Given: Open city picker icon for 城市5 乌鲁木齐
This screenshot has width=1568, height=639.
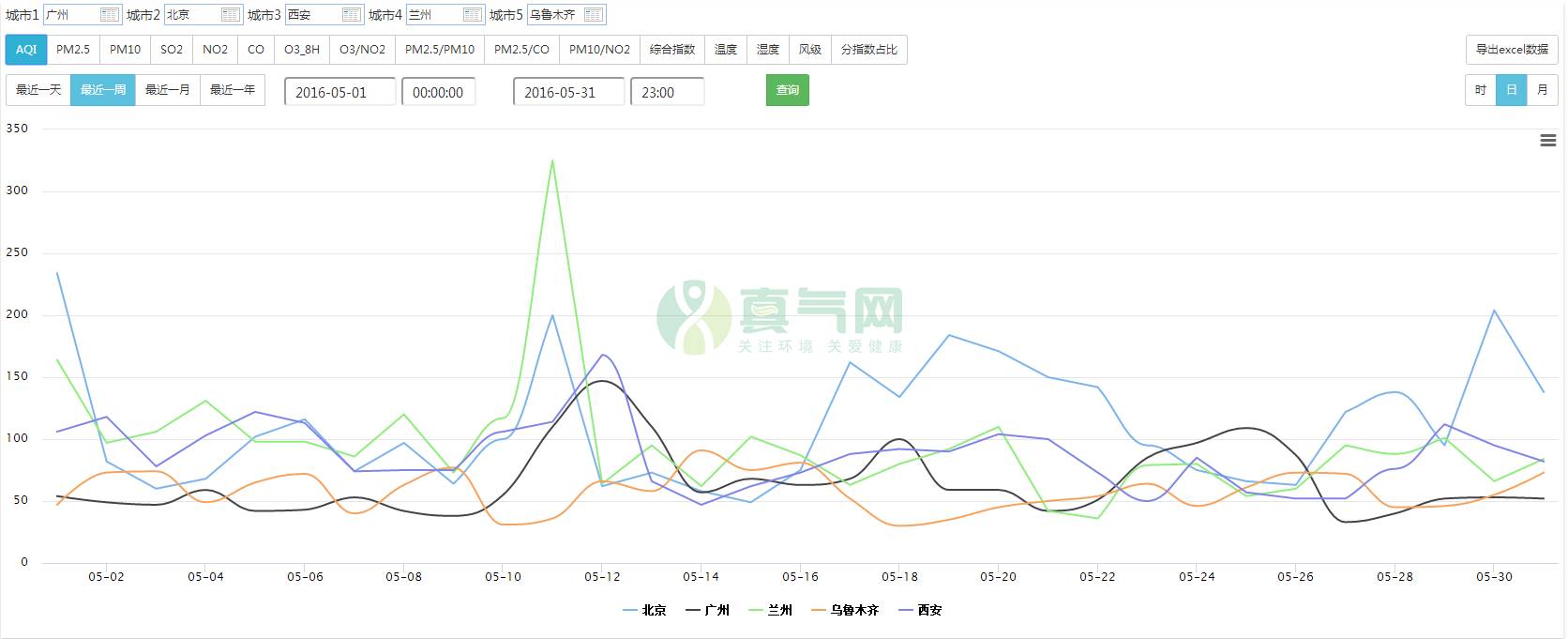Looking at the screenshot, I should (594, 15).
